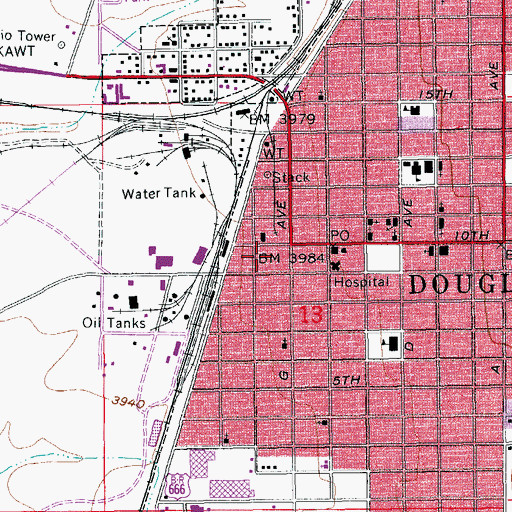The width and height of the screenshot is (512, 512).
Task: Click the 'Water Tank' map label
Action: 159,194
